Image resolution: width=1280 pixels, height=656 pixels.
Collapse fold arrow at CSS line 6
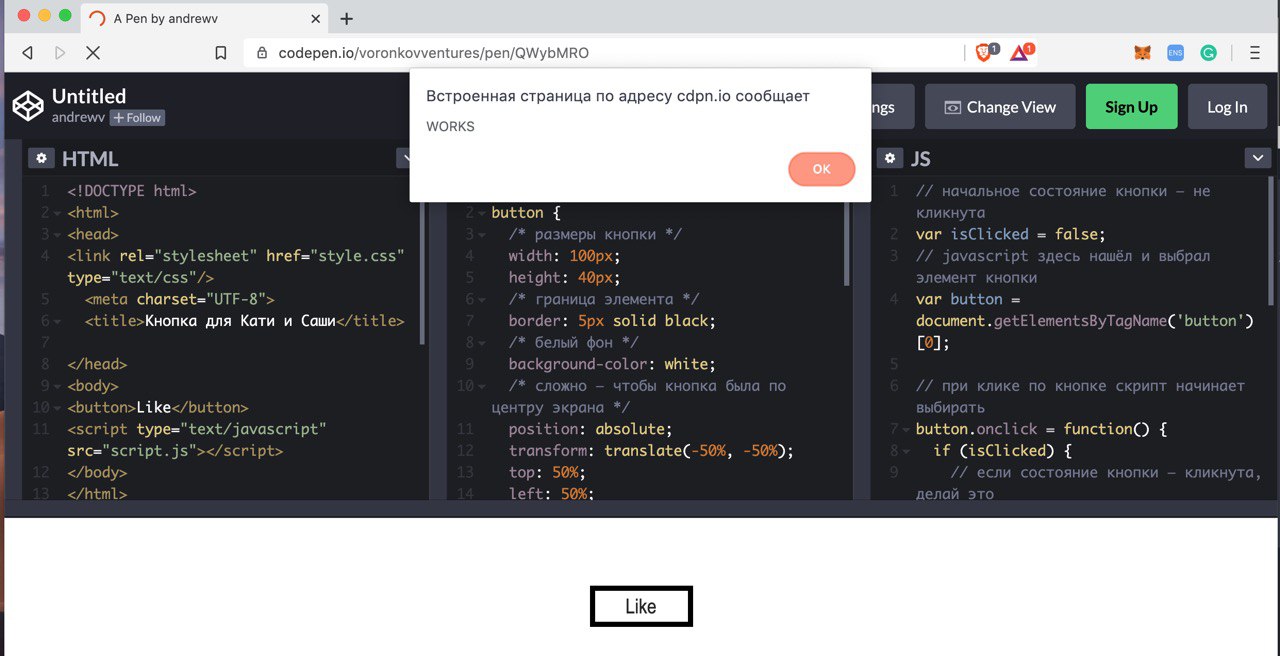click(482, 300)
